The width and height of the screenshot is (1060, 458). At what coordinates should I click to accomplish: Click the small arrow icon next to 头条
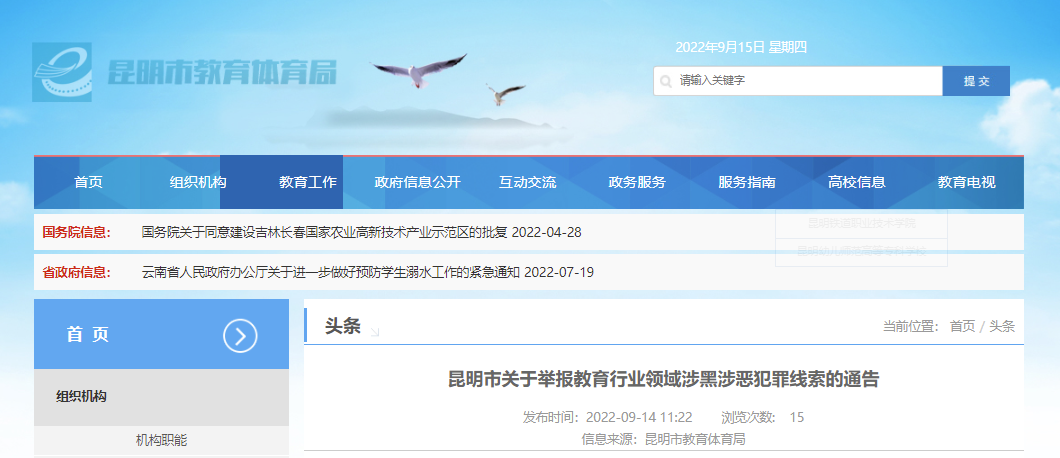coord(374,331)
